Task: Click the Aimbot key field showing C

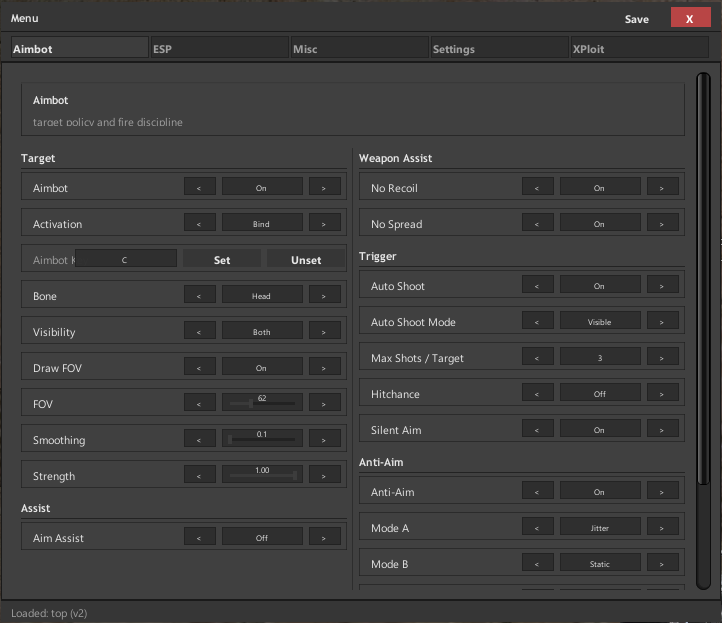Action: point(126,259)
